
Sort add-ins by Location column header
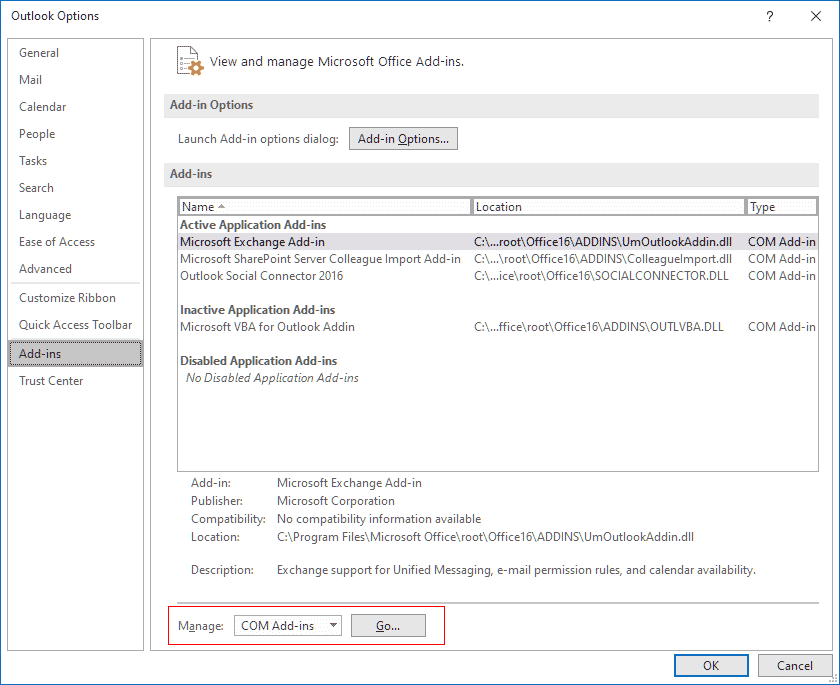click(609, 207)
